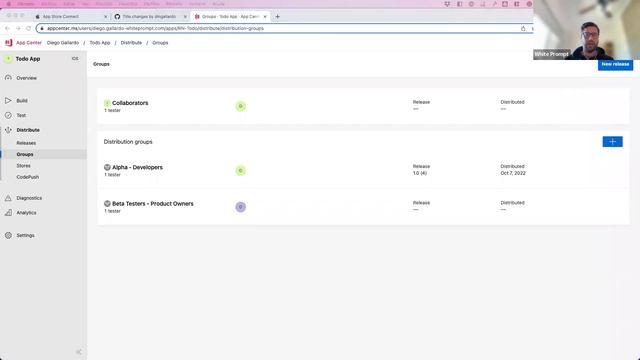The image size is (640, 360).
Task: Click the Build play icon
Action: [8, 100]
